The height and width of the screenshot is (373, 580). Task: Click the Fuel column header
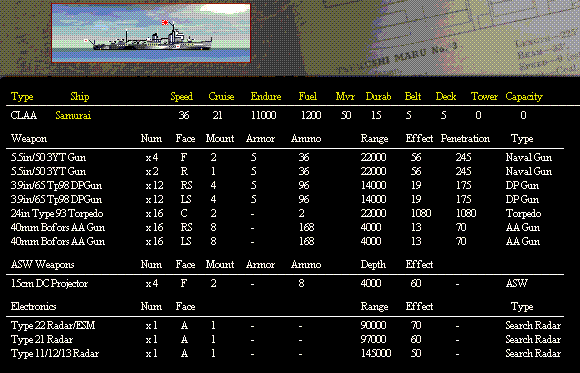(x=308, y=97)
